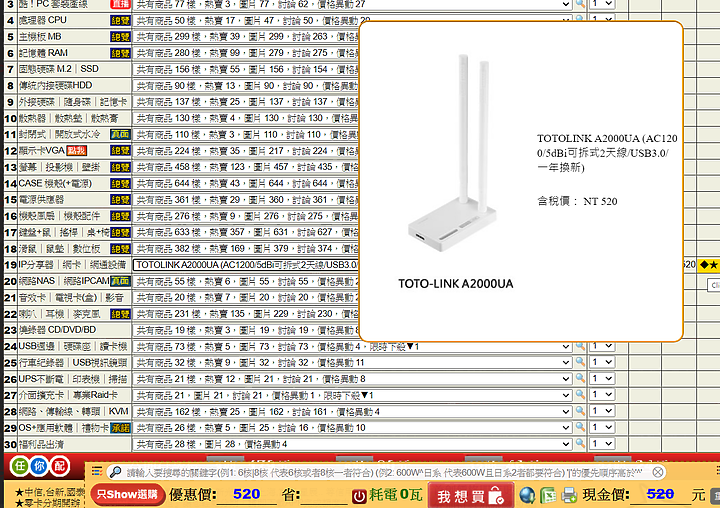The image size is (720, 508).
Task: Open product dropdown for 固態硬碟 M.2 row 7
Action: point(246,70)
